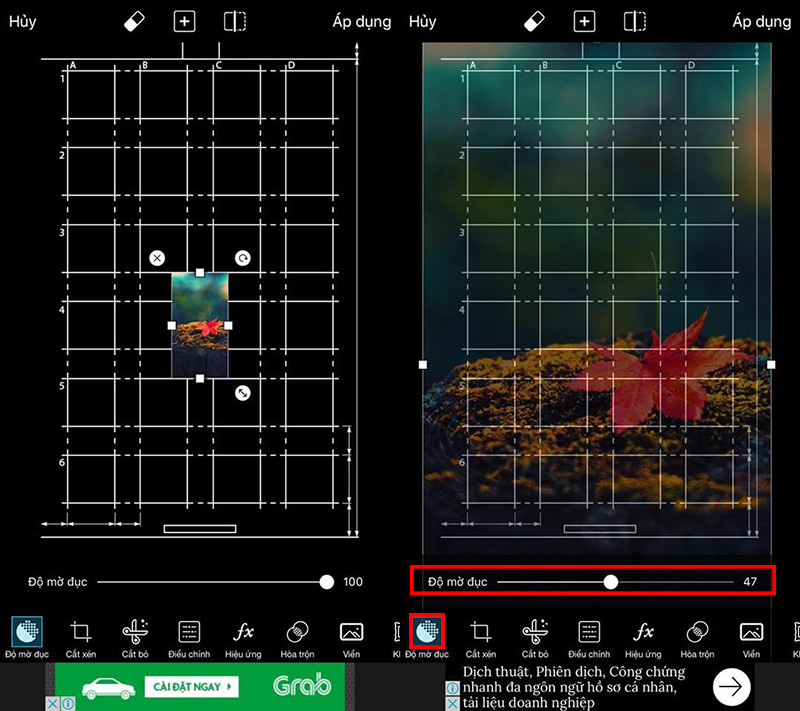Close the Grab ad with X icon
Image resolution: width=800 pixels, height=711 pixels.
coord(52,704)
